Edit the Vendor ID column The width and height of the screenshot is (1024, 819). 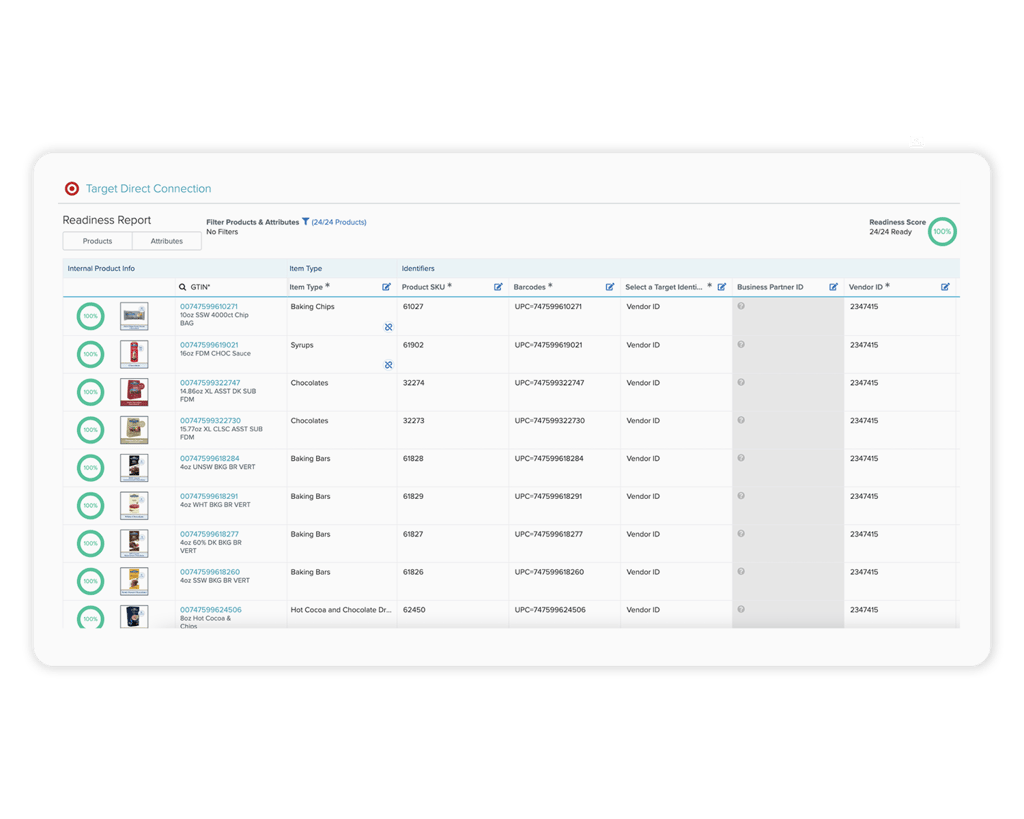click(x=945, y=287)
